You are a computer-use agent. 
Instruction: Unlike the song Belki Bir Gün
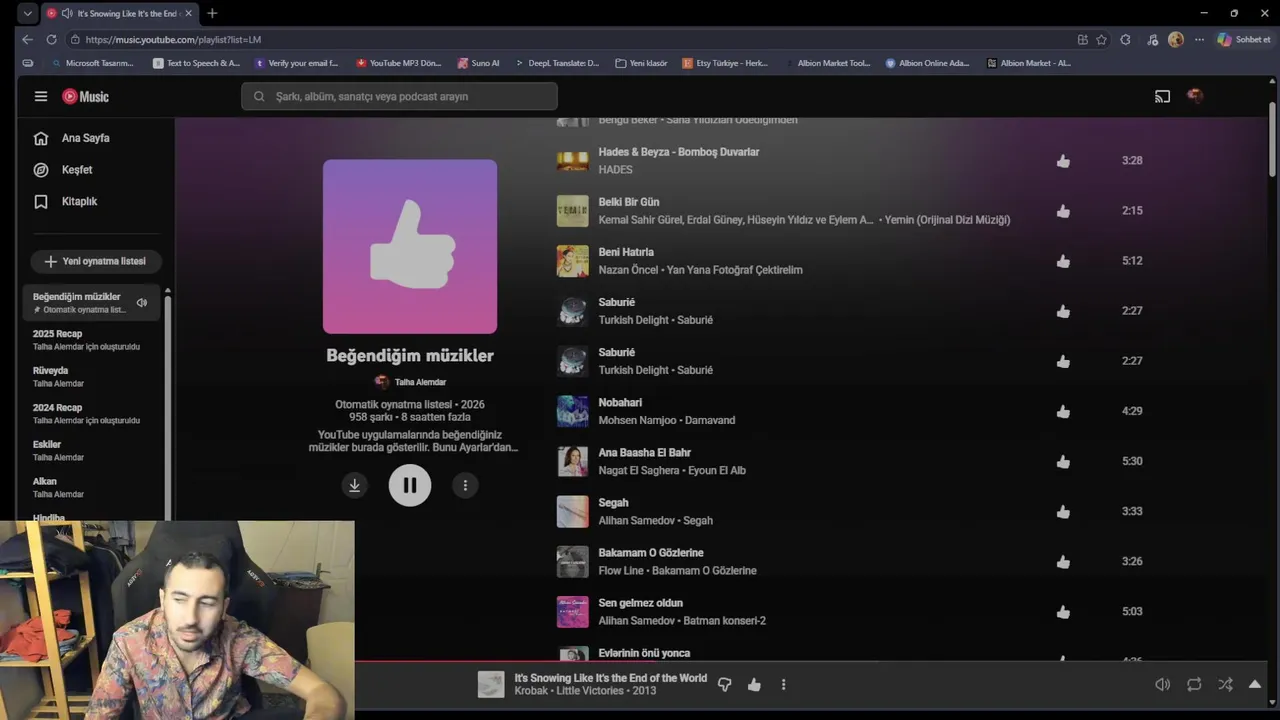(1063, 211)
